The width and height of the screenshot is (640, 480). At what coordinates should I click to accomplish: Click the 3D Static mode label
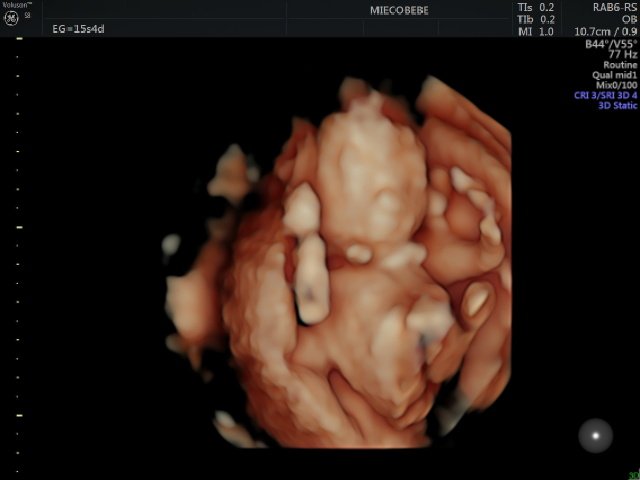point(618,105)
